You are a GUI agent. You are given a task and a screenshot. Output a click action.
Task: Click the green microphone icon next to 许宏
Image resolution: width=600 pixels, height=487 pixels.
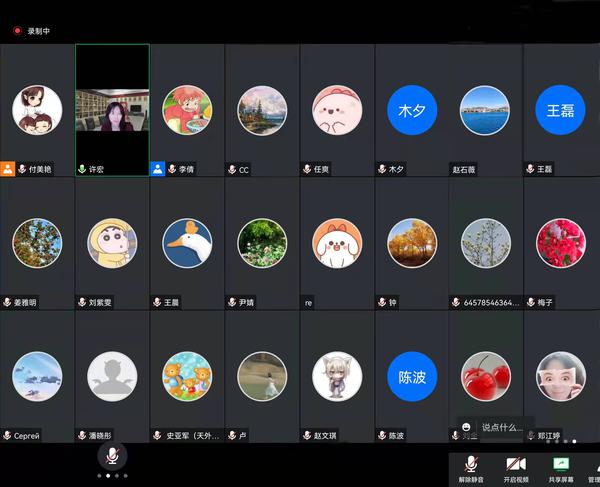click(x=82, y=169)
